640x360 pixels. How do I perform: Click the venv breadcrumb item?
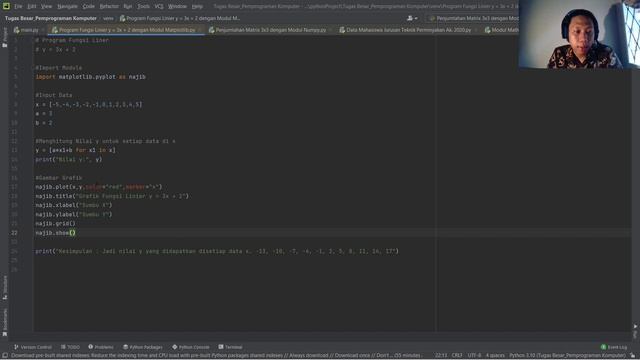[x=108, y=18]
